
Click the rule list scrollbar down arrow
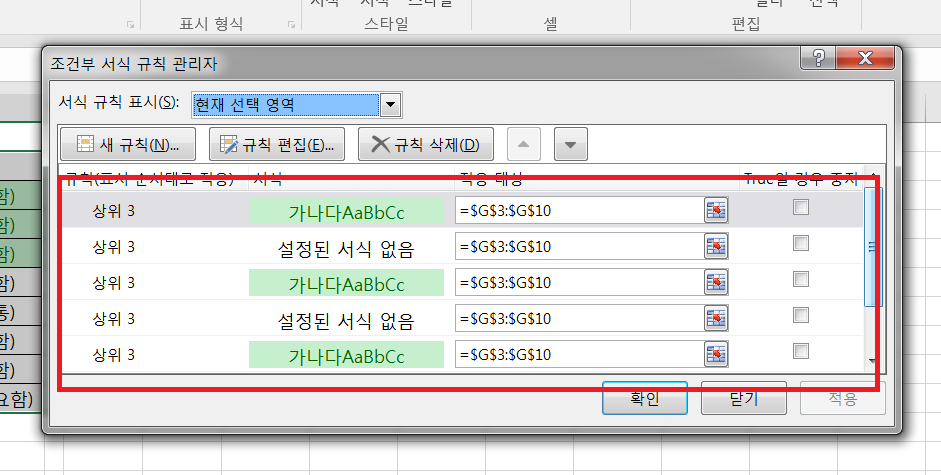(x=874, y=361)
